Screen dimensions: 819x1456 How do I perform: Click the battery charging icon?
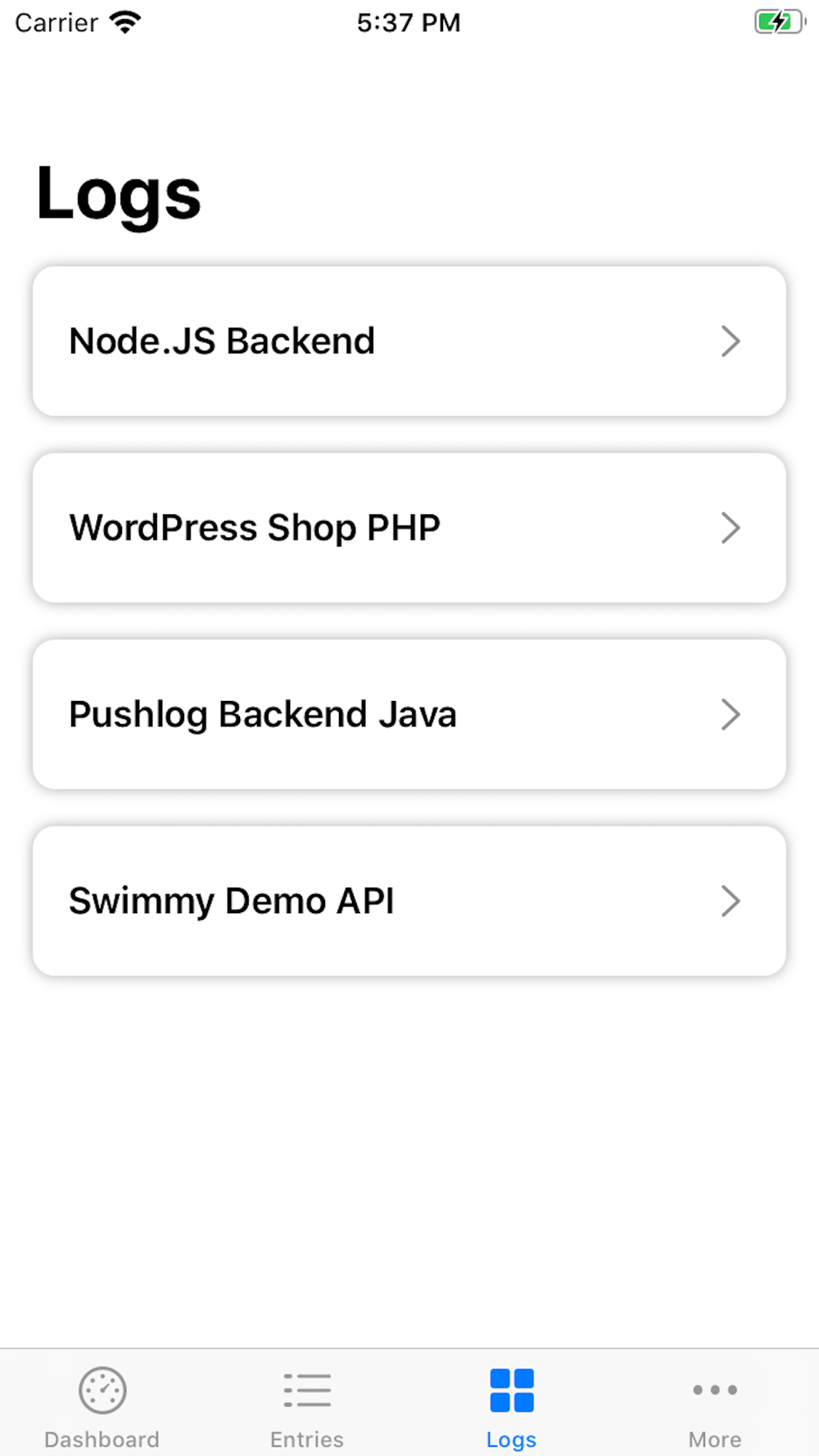[x=779, y=22]
